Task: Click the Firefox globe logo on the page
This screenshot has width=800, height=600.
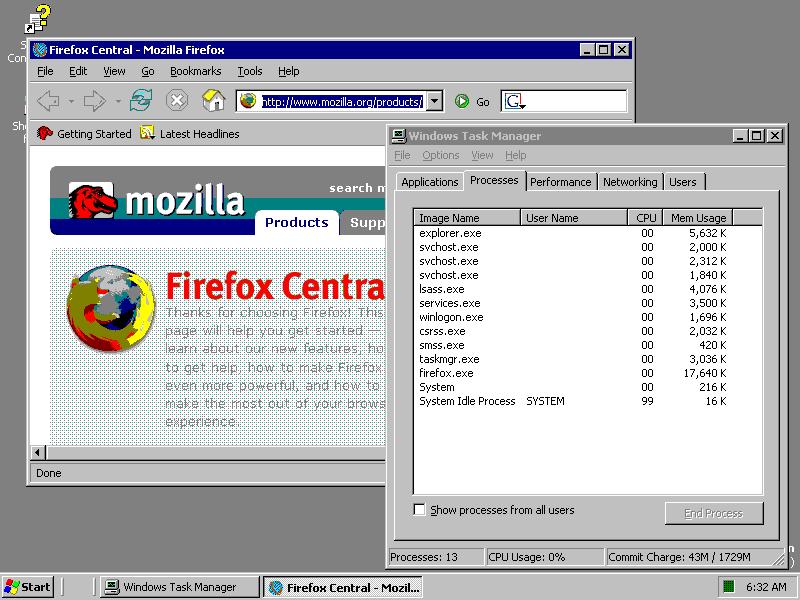Action: pyautogui.click(x=111, y=308)
